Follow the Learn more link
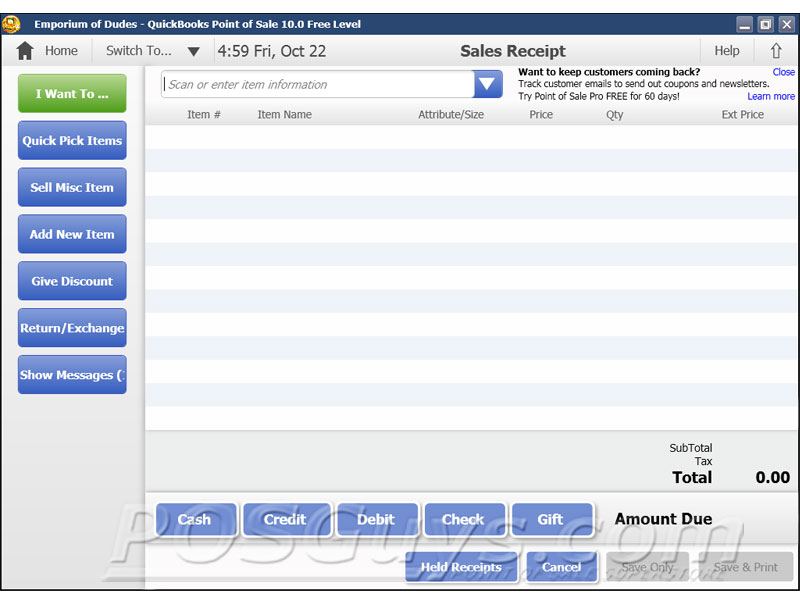The width and height of the screenshot is (800, 600). 770,97
